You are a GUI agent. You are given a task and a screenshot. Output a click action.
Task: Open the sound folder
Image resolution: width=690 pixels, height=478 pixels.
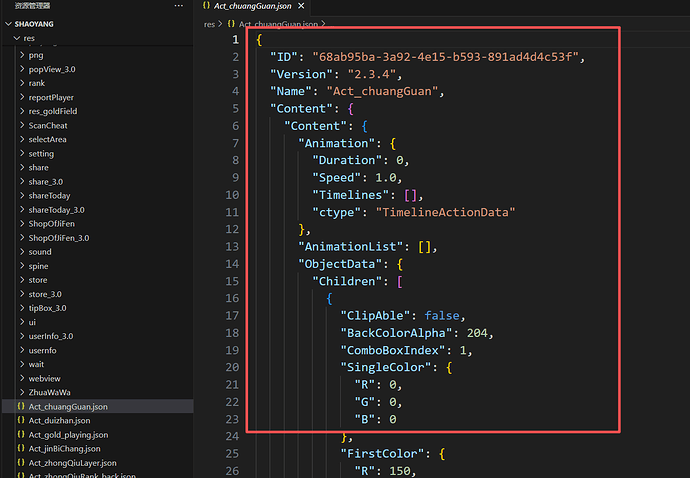(x=40, y=252)
